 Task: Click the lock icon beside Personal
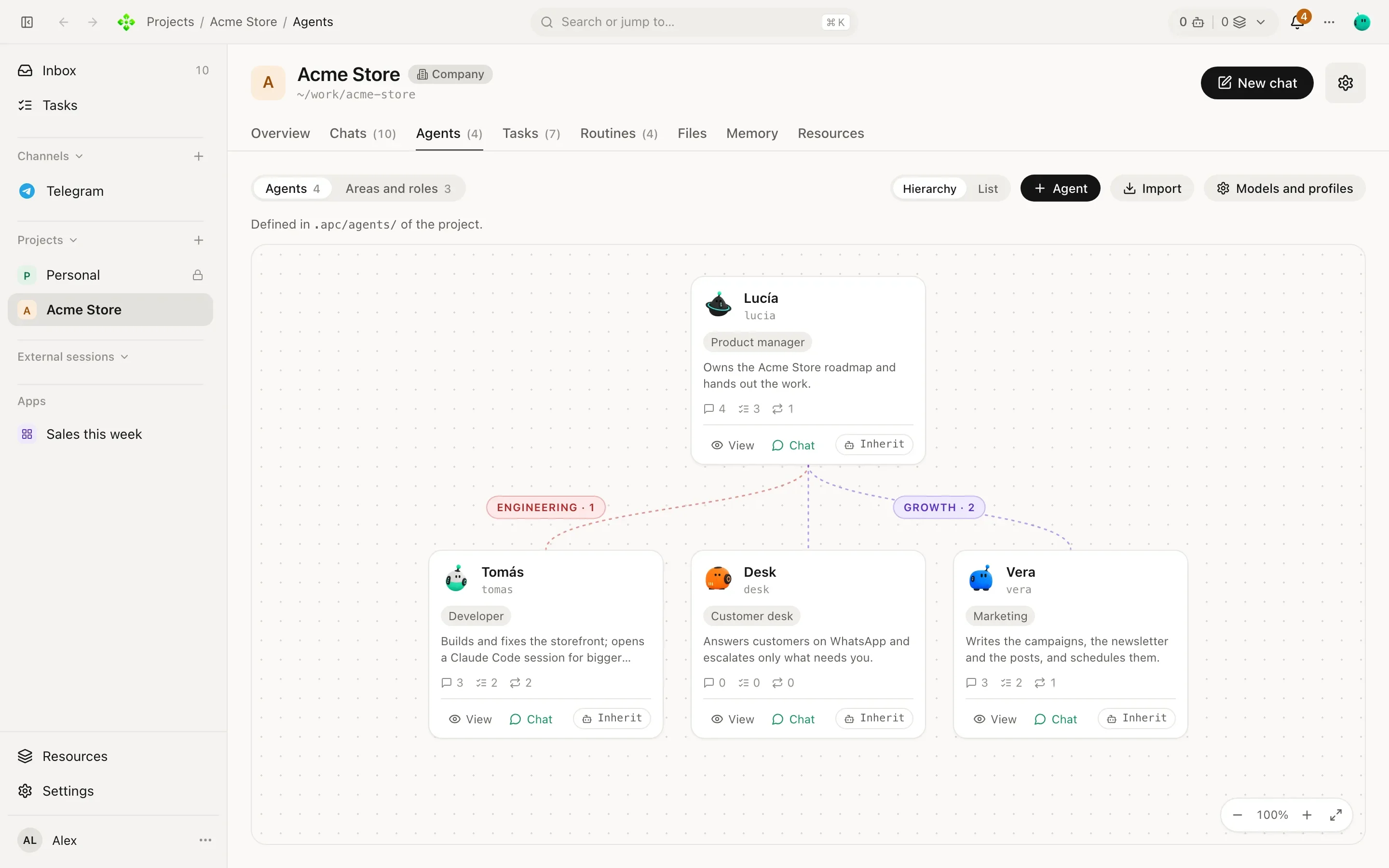(x=197, y=275)
